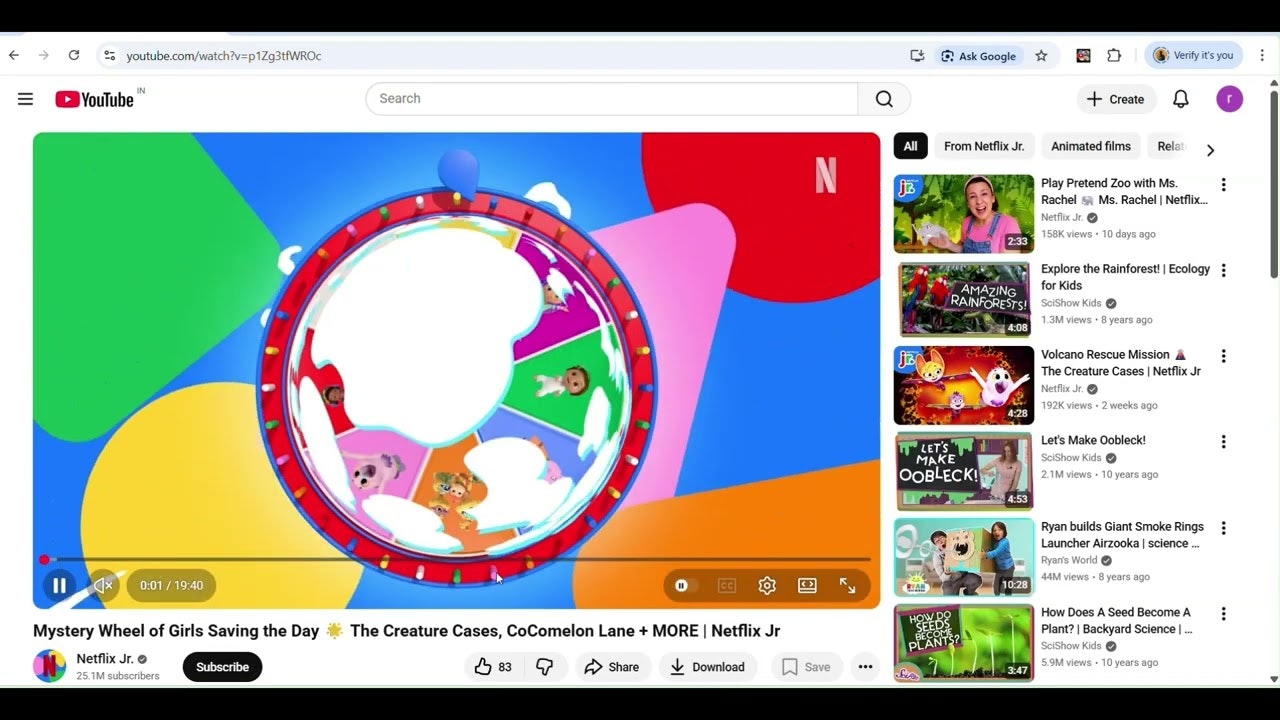Image resolution: width=1280 pixels, height=720 pixels.
Task: Pause the video
Action: pos(59,586)
